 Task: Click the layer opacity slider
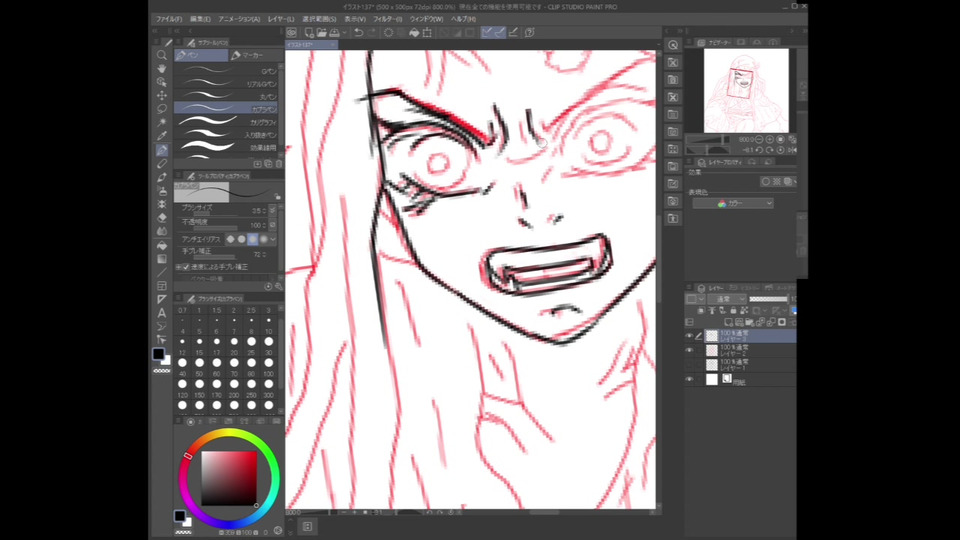pos(768,299)
